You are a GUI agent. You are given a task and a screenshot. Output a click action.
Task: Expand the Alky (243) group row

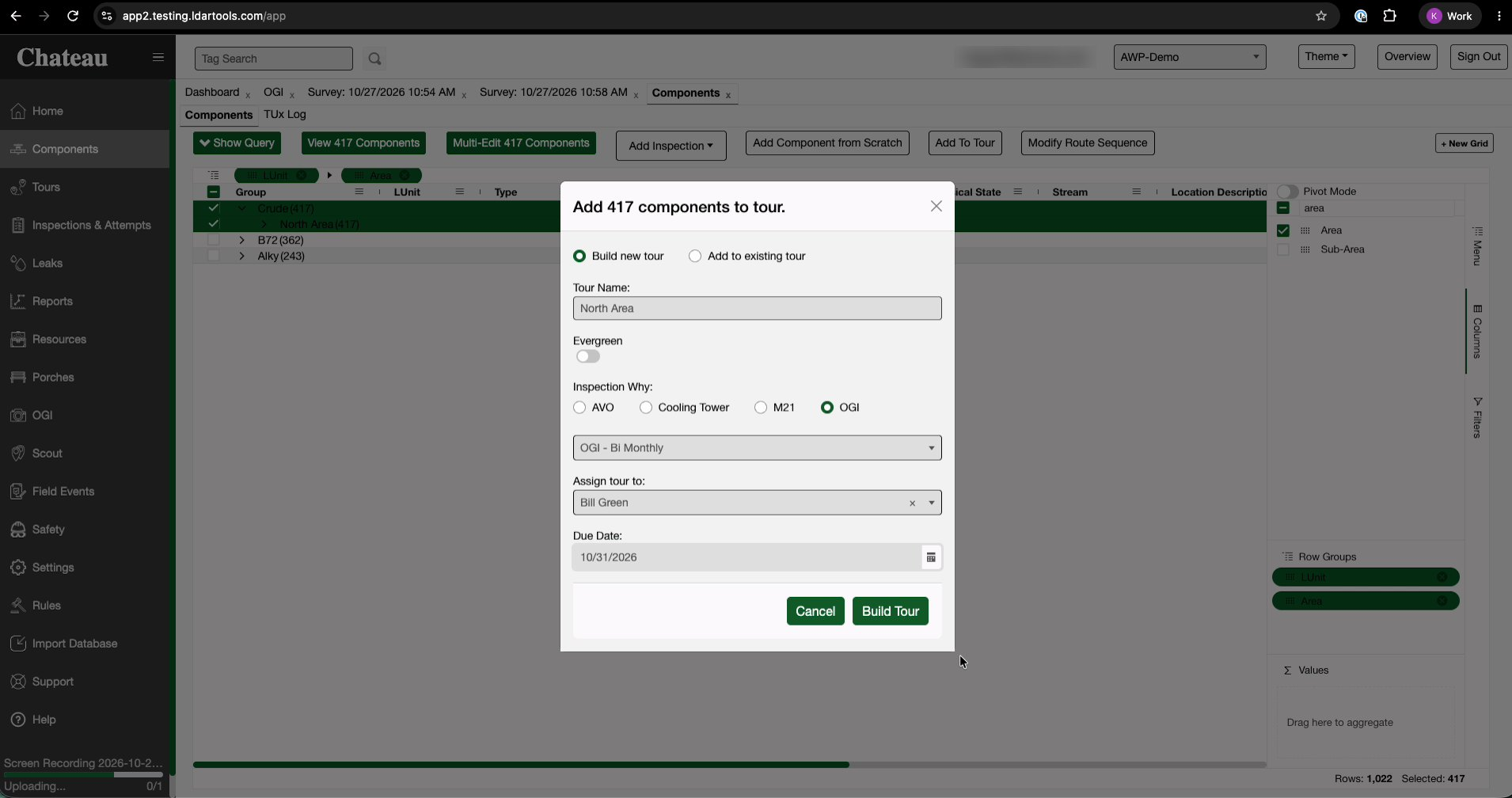[x=242, y=256]
